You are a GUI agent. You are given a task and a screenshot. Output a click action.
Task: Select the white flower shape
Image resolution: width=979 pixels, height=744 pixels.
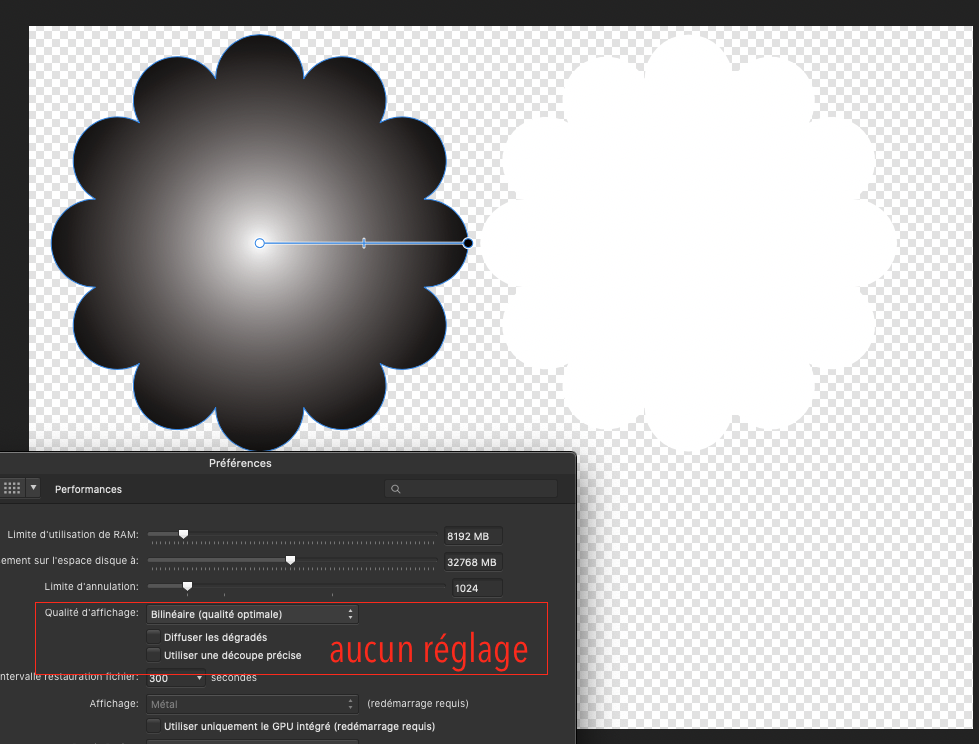click(688, 243)
